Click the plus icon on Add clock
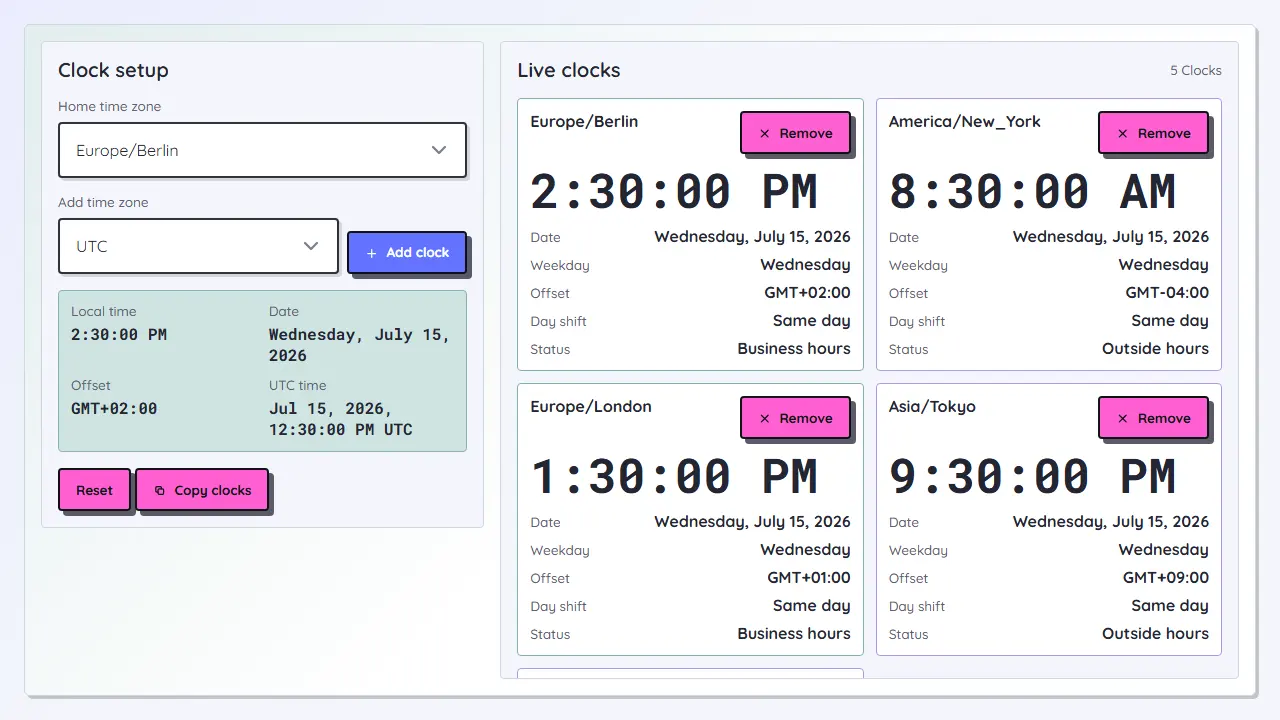 [372, 253]
